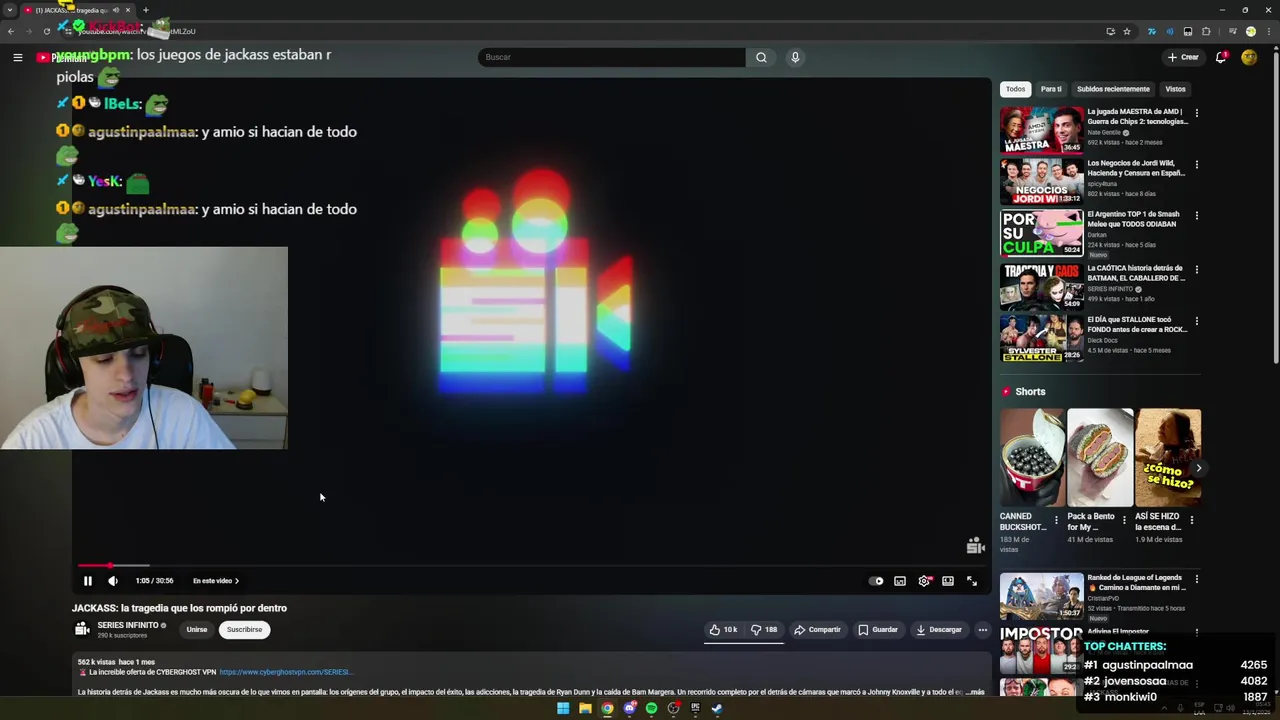Open the Crear create menu
1280x720 pixels.
[1183, 57]
